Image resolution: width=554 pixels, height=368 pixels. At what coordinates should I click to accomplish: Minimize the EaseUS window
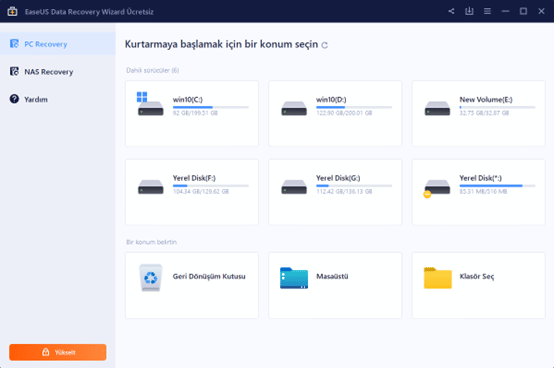[x=505, y=11]
